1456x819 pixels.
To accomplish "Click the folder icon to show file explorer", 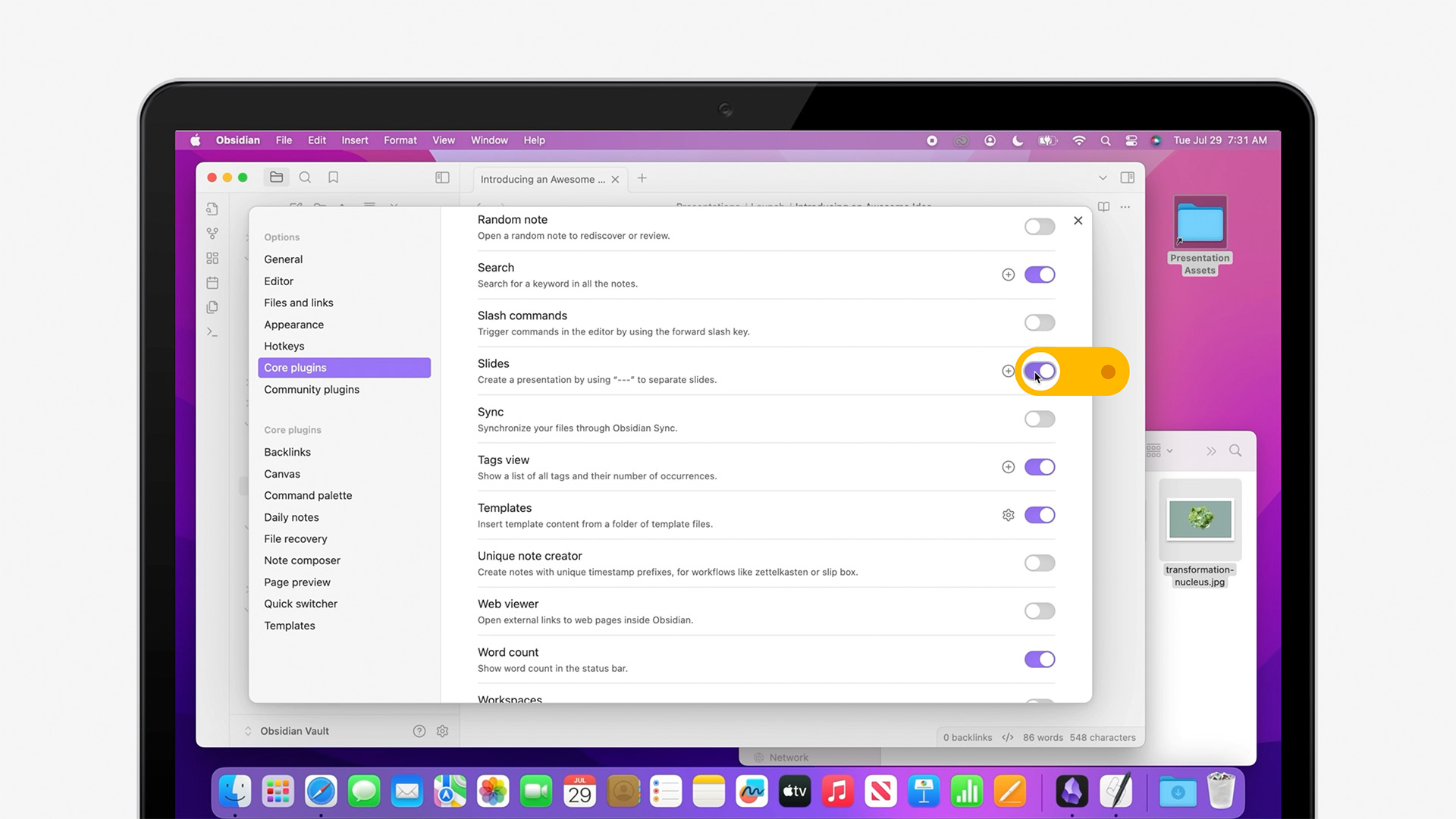I will [276, 177].
